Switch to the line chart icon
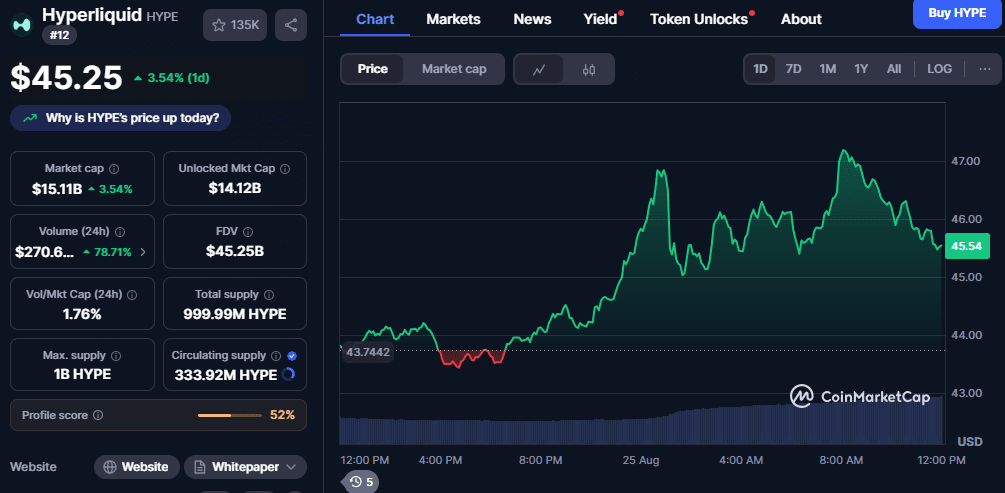This screenshot has width=1005, height=493. 539,69
